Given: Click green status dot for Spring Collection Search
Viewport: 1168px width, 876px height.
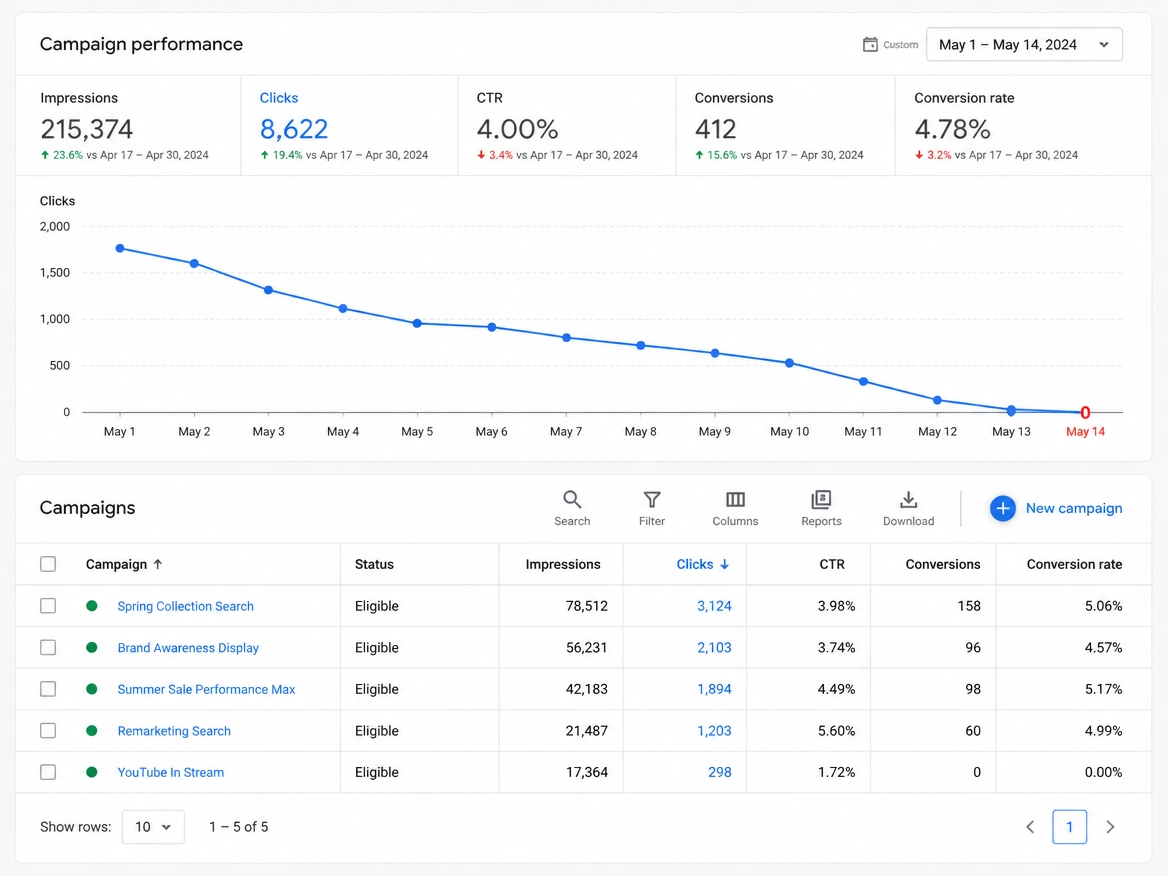Looking at the screenshot, I should coord(92,606).
